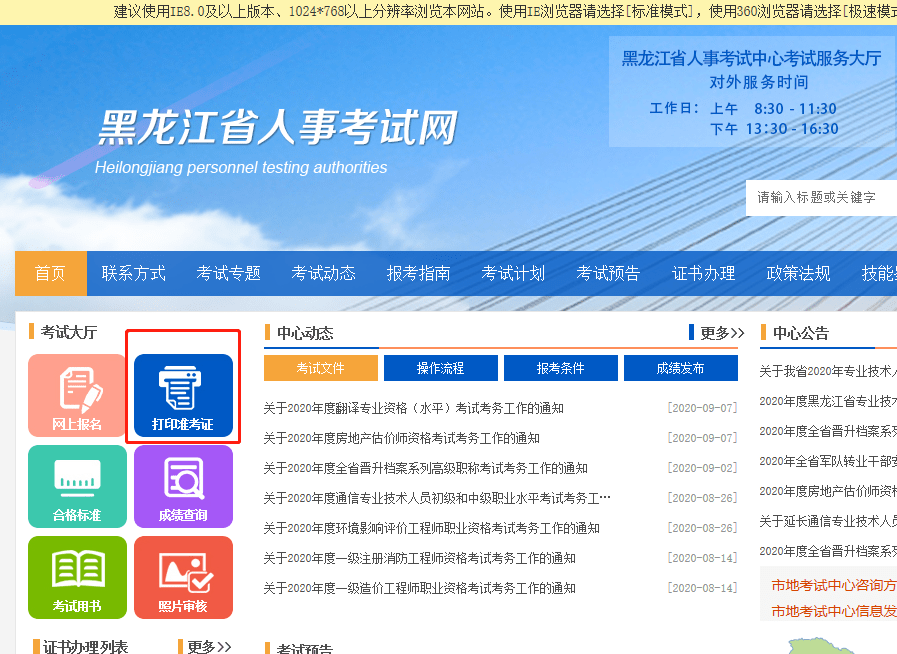Switch to the 首页 menu tab
This screenshot has height=654, width=897.
pyautogui.click(x=50, y=273)
